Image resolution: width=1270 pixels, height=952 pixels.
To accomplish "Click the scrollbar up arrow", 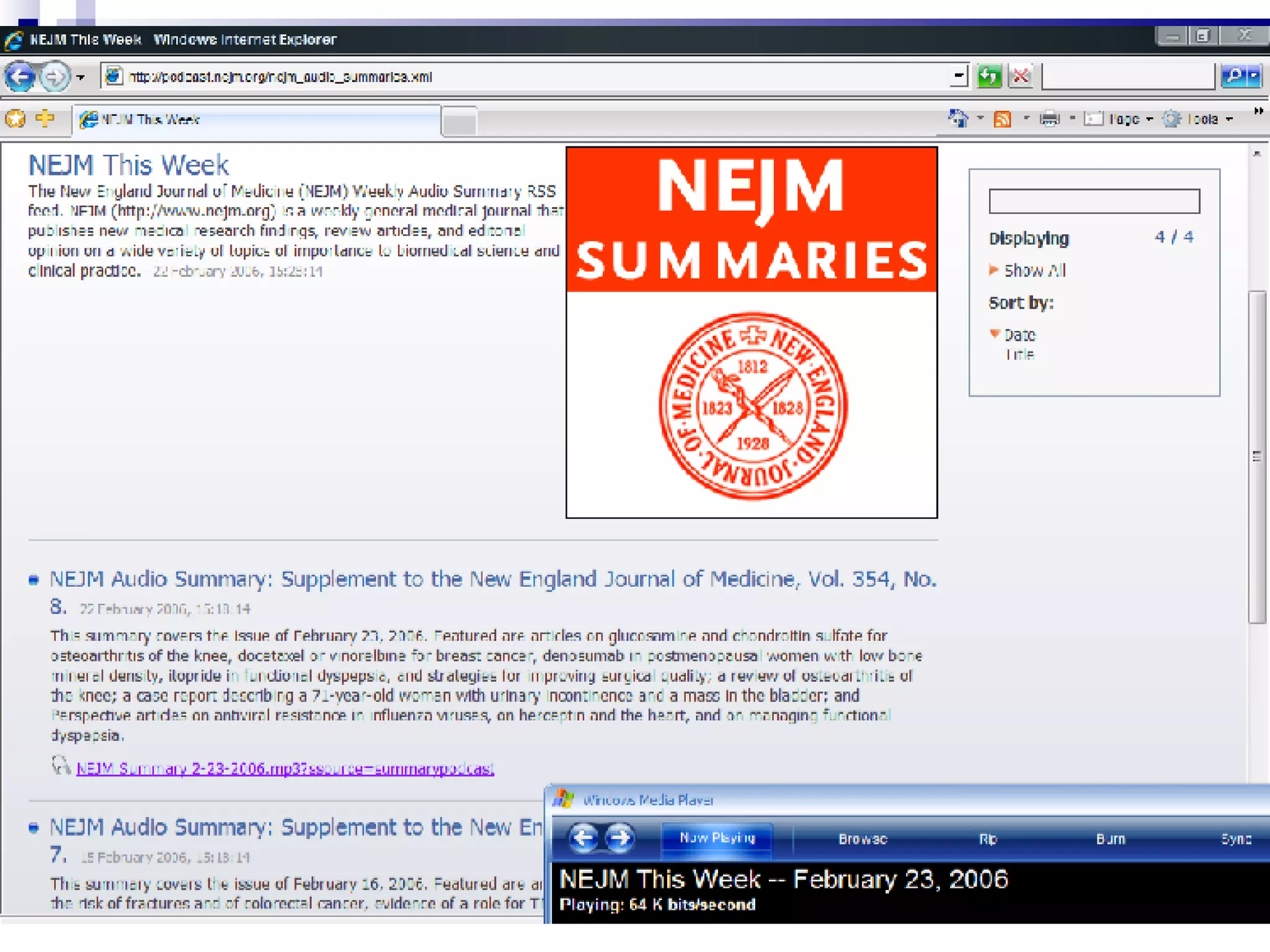I will [x=1257, y=154].
